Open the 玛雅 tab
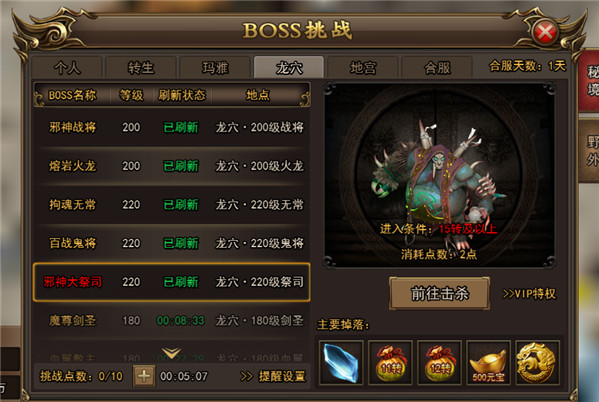This screenshot has width=599, height=402. coord(215,68)
